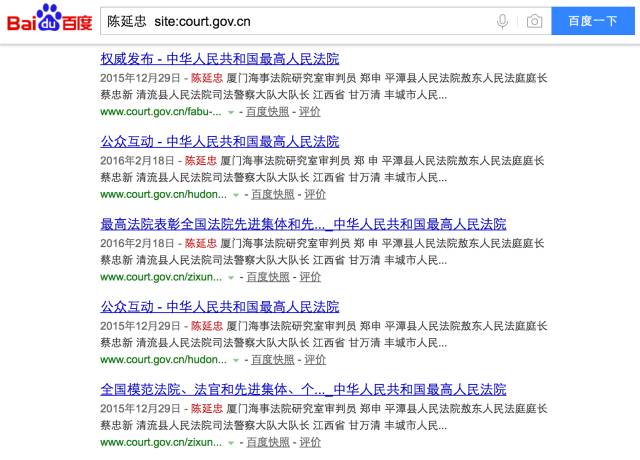Expand the arrow beside the 最高法院表彰 result URL

[232, 278]
